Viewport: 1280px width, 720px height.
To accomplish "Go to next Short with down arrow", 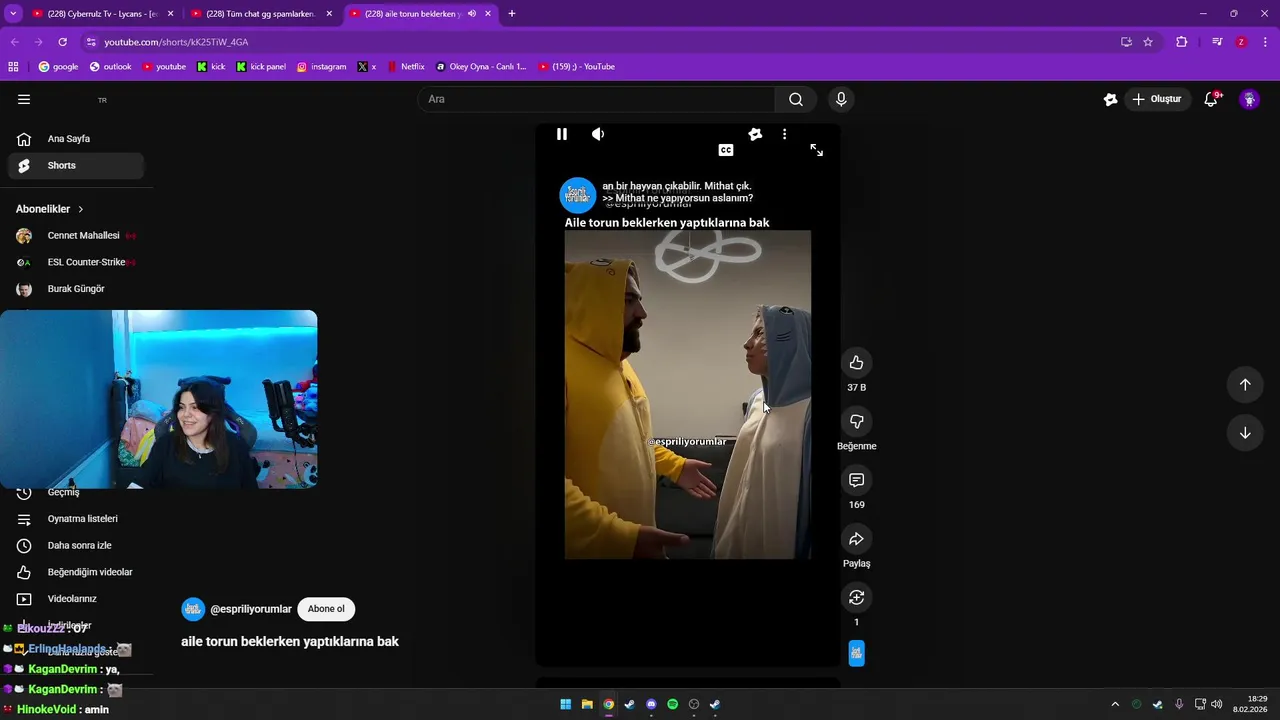I will (x=1245, y=433).
